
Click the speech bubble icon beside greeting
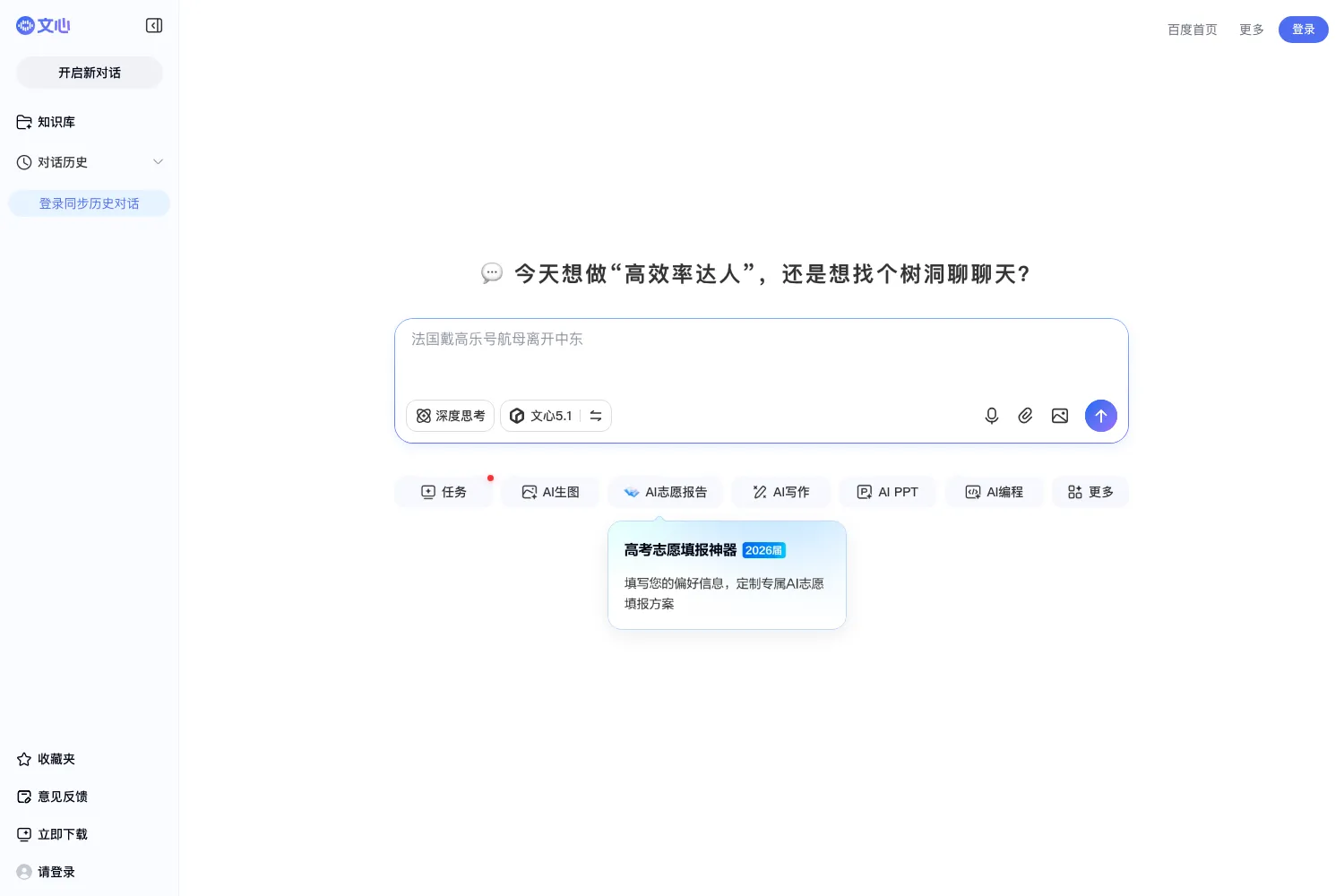[492, 273]
